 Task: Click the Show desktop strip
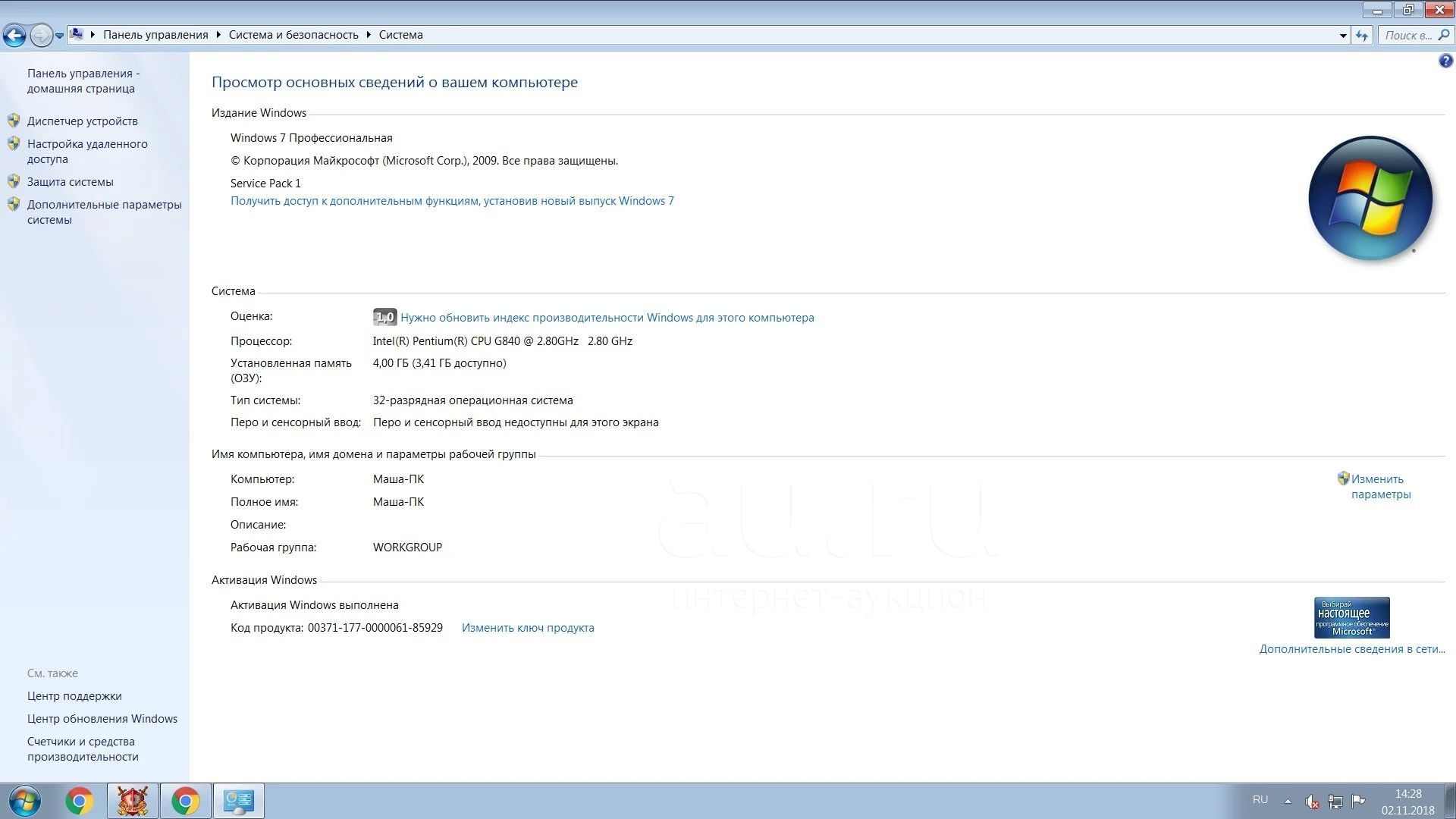[x=1449, y=801]
